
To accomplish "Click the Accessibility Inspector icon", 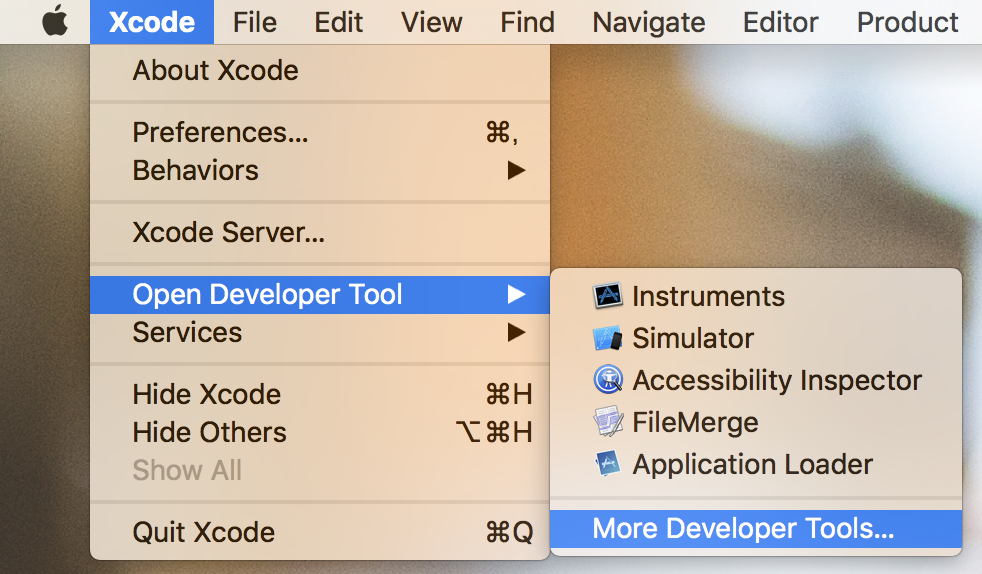I will [x=608, y=380].
